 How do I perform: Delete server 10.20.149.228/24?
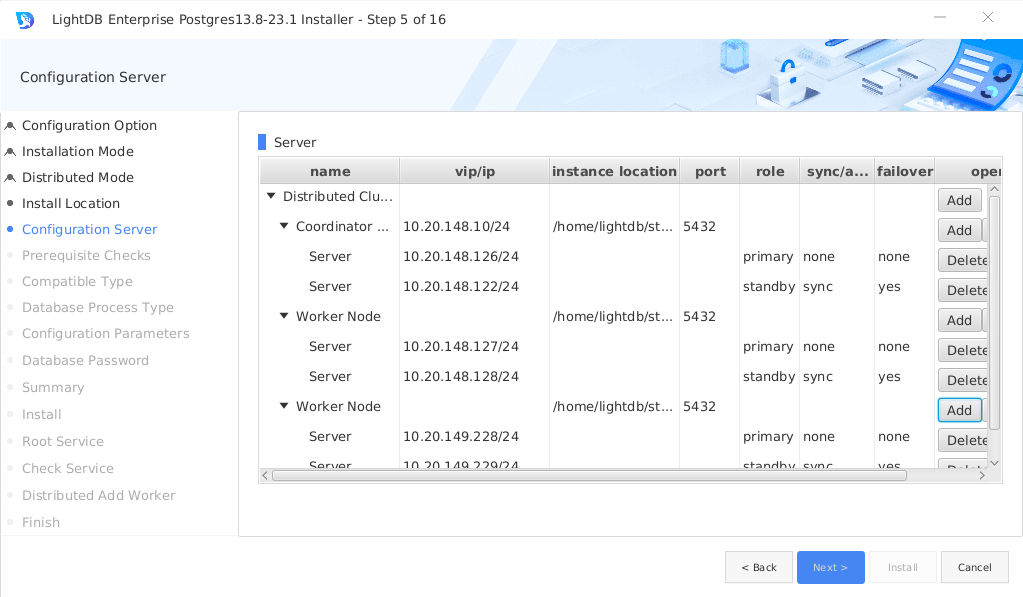pyautogui.click(x=963, y=440)
